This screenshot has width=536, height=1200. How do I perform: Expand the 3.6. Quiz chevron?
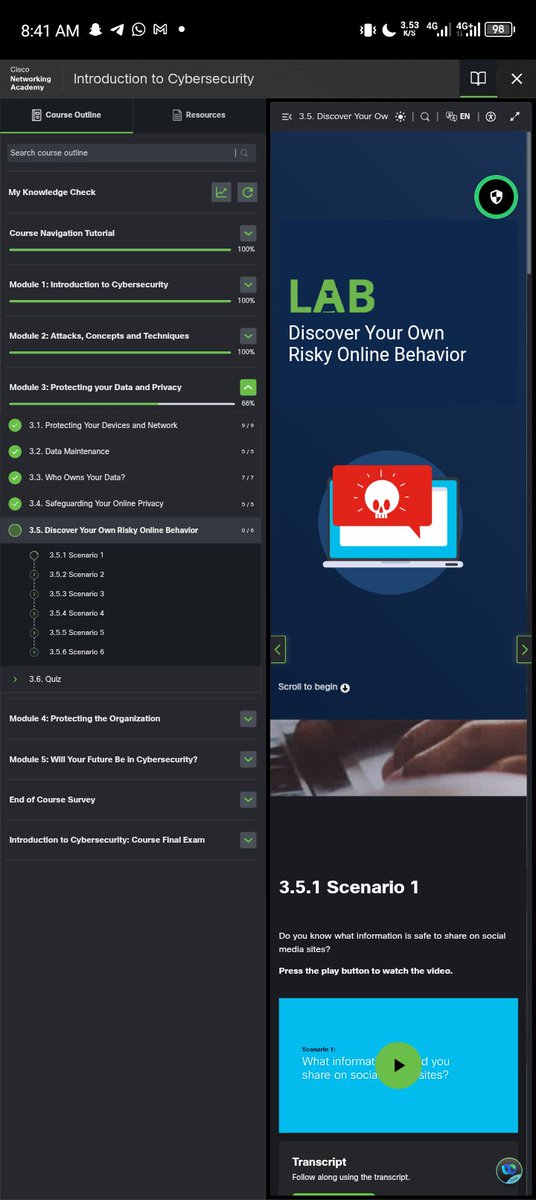(x=15, y=679)
